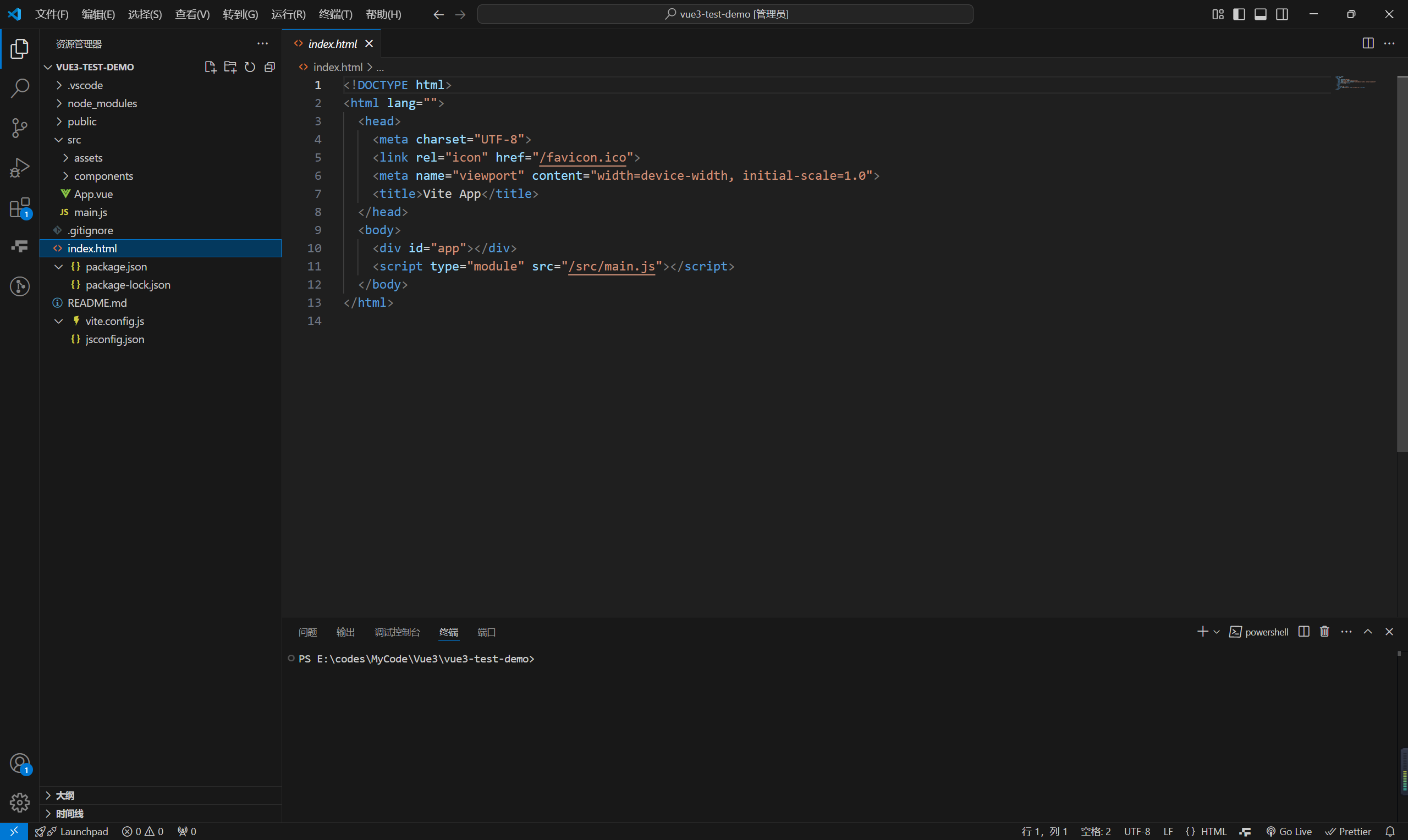This screenshot has width=1408, height=840.
Task: Toggle the bottom panel visibility
Action: coord(1259,14)
